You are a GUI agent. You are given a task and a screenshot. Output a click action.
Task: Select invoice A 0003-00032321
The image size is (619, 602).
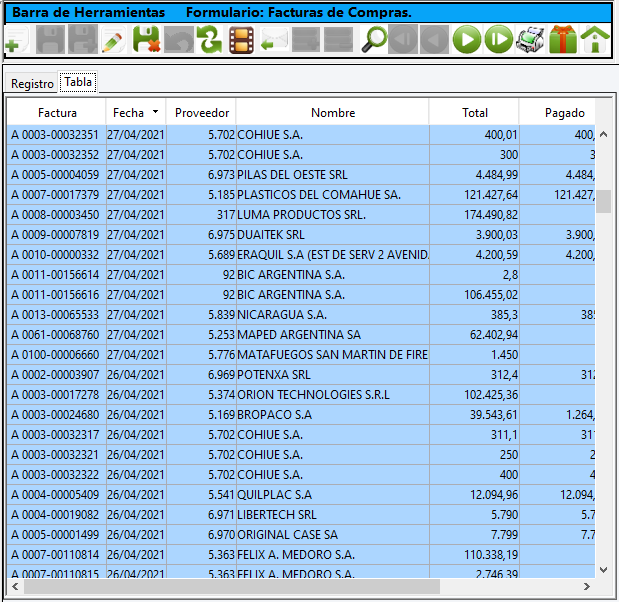56,455
